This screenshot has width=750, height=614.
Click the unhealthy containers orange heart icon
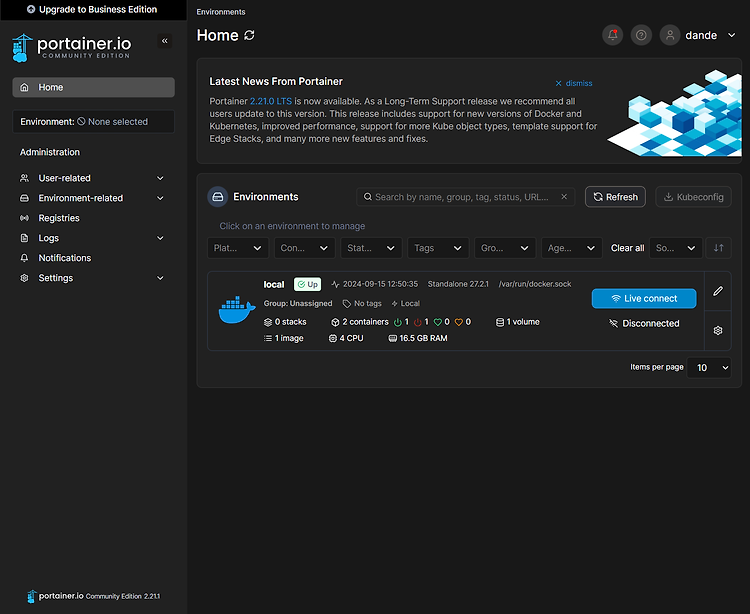coord(459,322)
